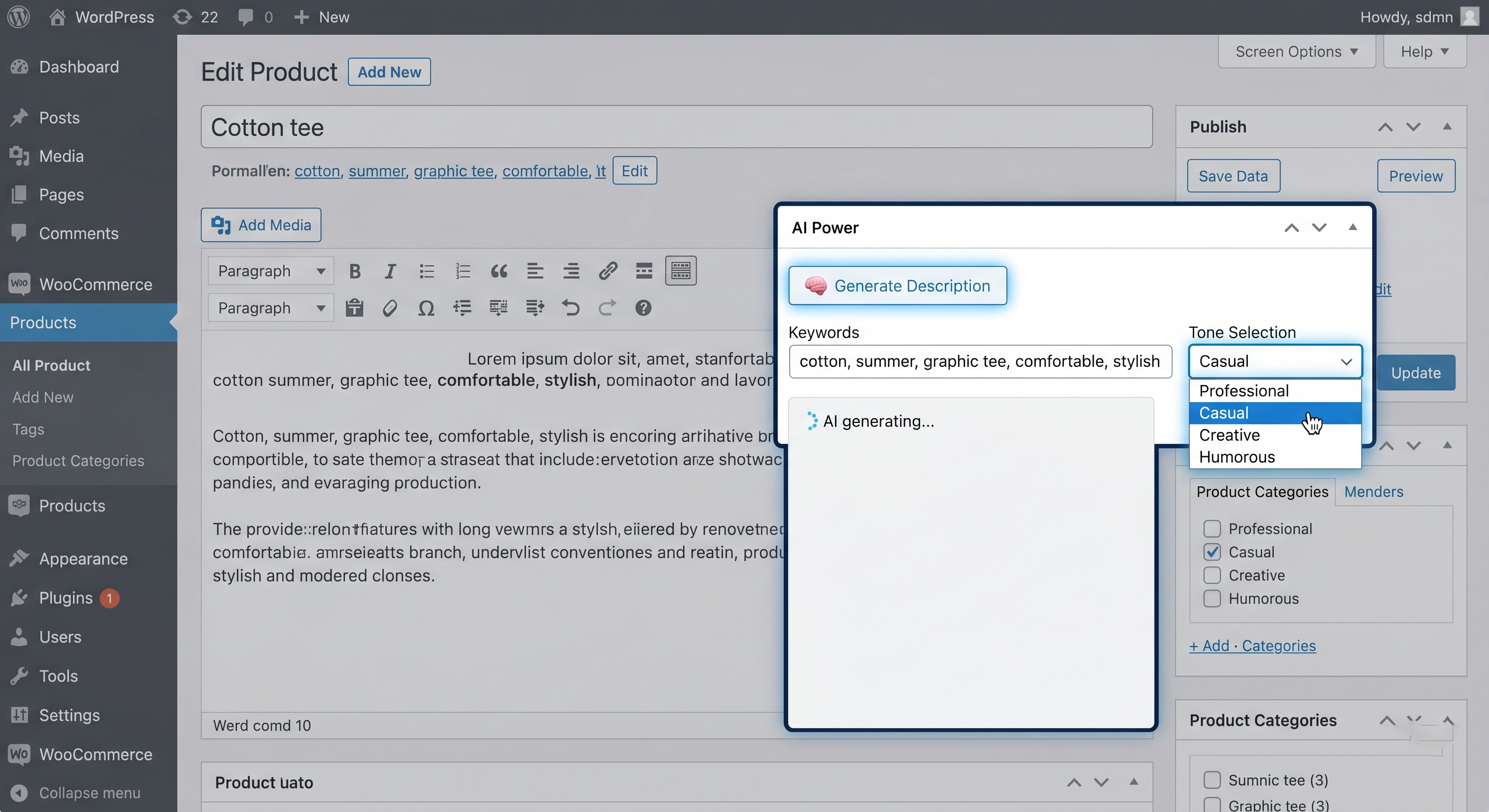Open the updates indicator showing 22
Screen dimensions: 1489x812
(195, 17)
